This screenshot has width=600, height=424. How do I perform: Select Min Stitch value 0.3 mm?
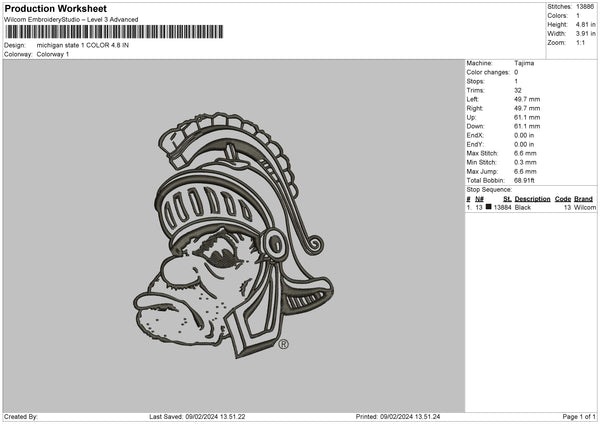(525, 162)
